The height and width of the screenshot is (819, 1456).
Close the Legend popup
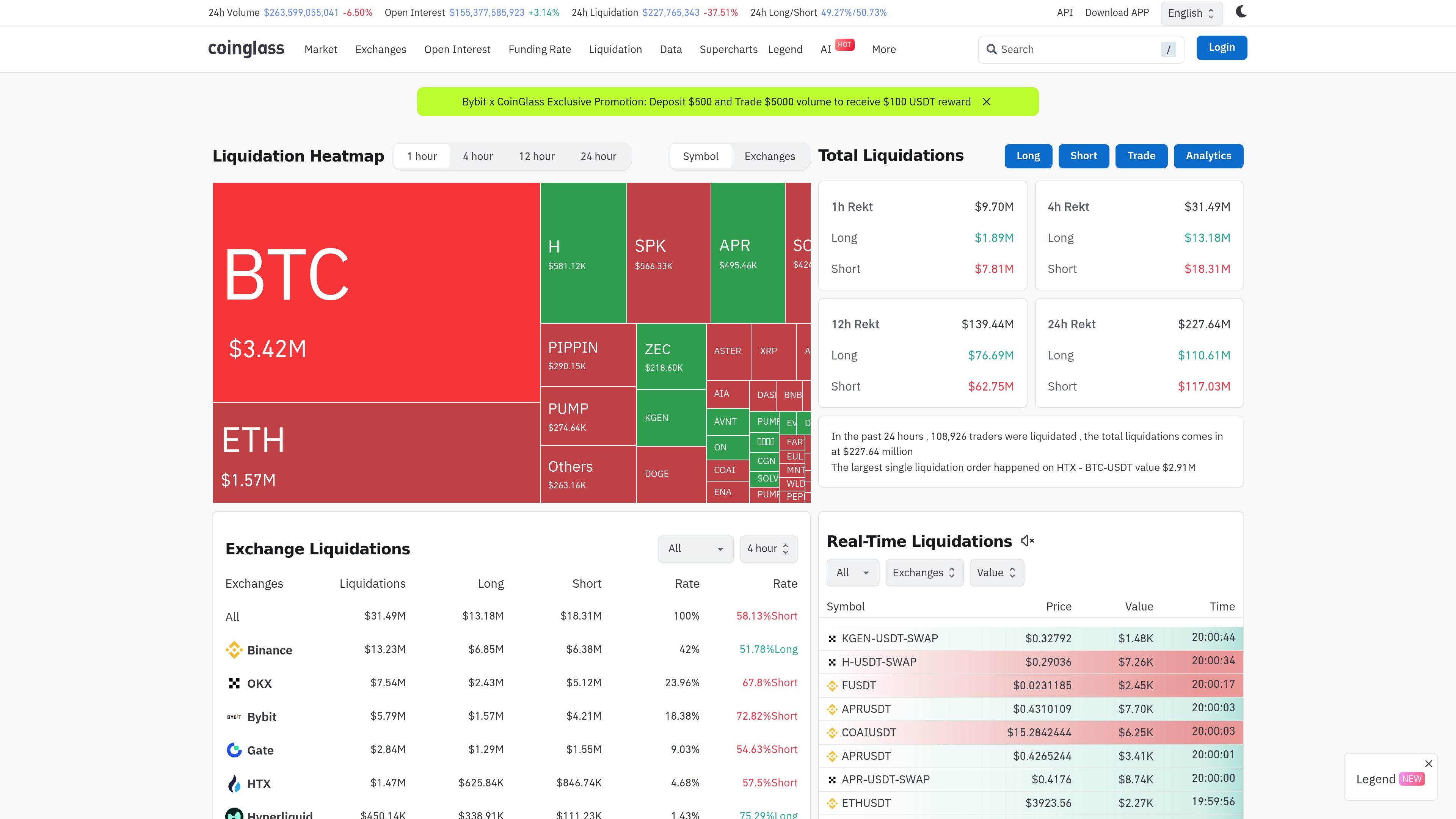click(x=1428, y=763)
